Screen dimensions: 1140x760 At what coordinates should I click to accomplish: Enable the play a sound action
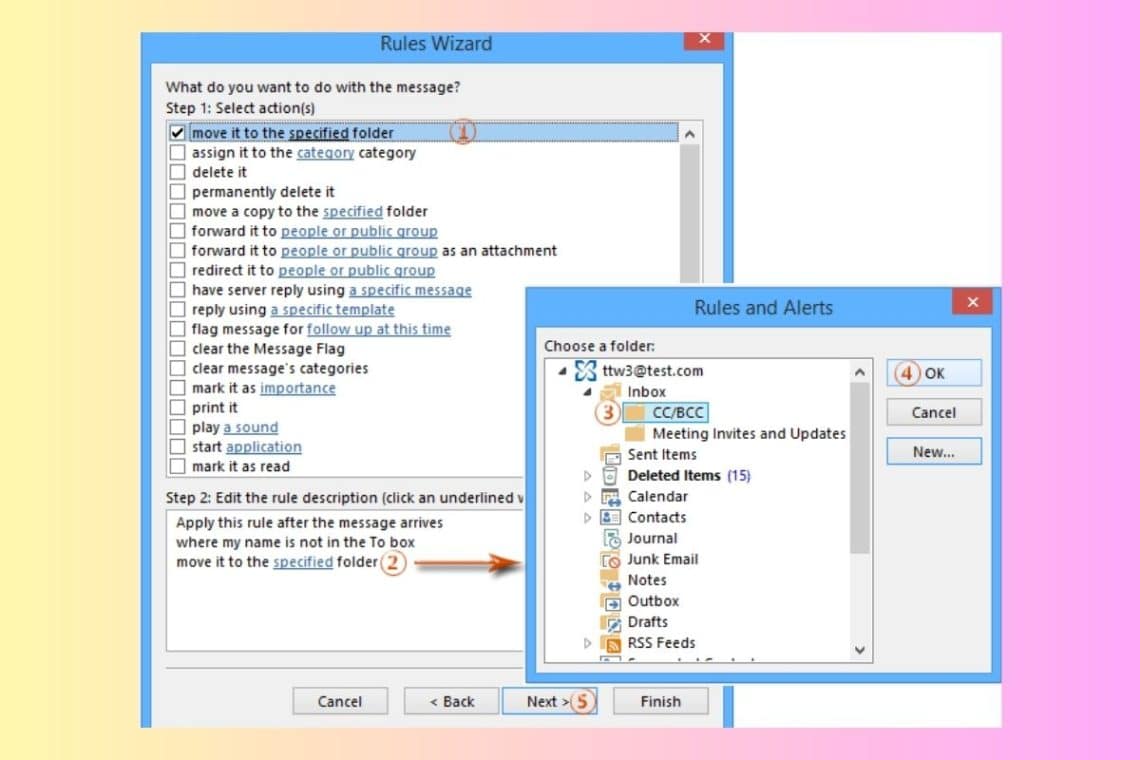177,427
